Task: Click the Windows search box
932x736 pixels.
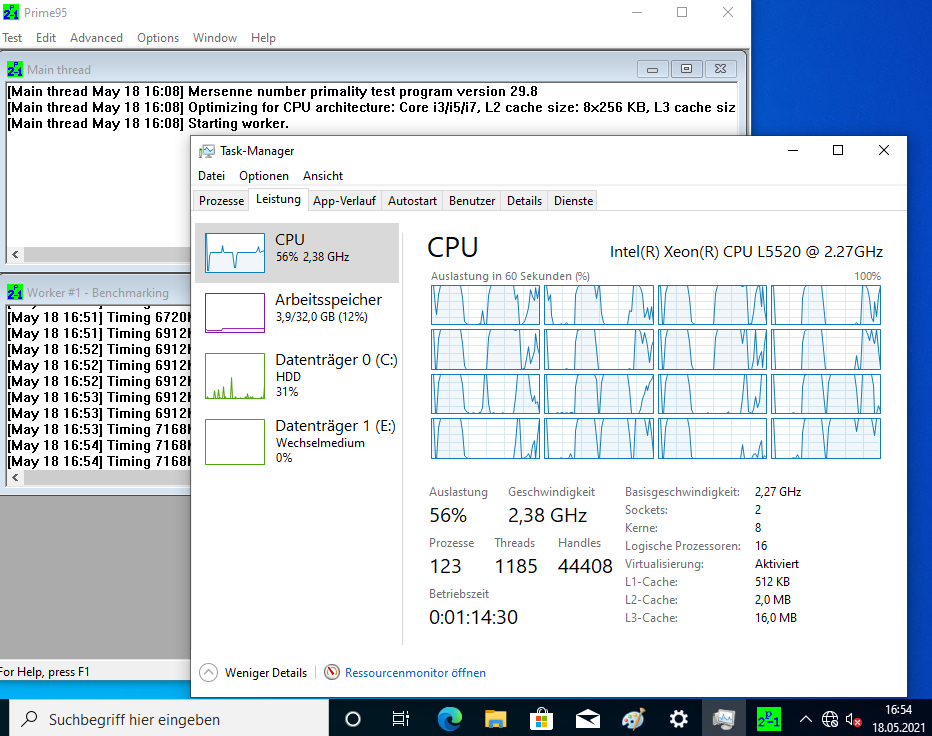Action: pyautogui.click(x=169, y=719)
